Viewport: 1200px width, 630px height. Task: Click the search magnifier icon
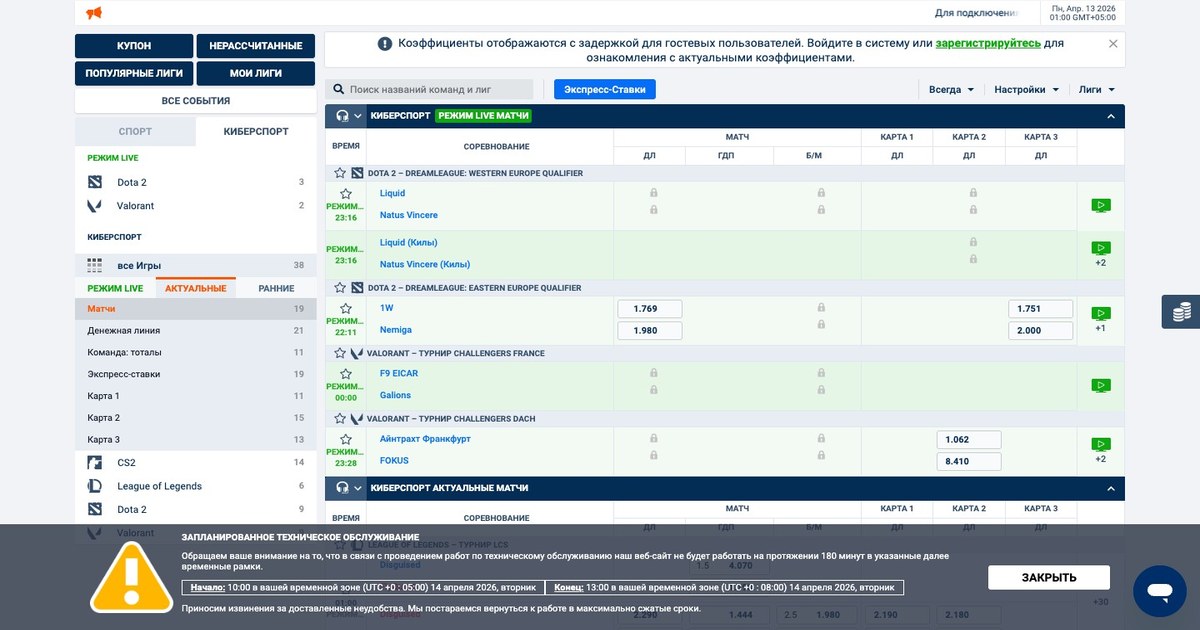click(339, 89)
